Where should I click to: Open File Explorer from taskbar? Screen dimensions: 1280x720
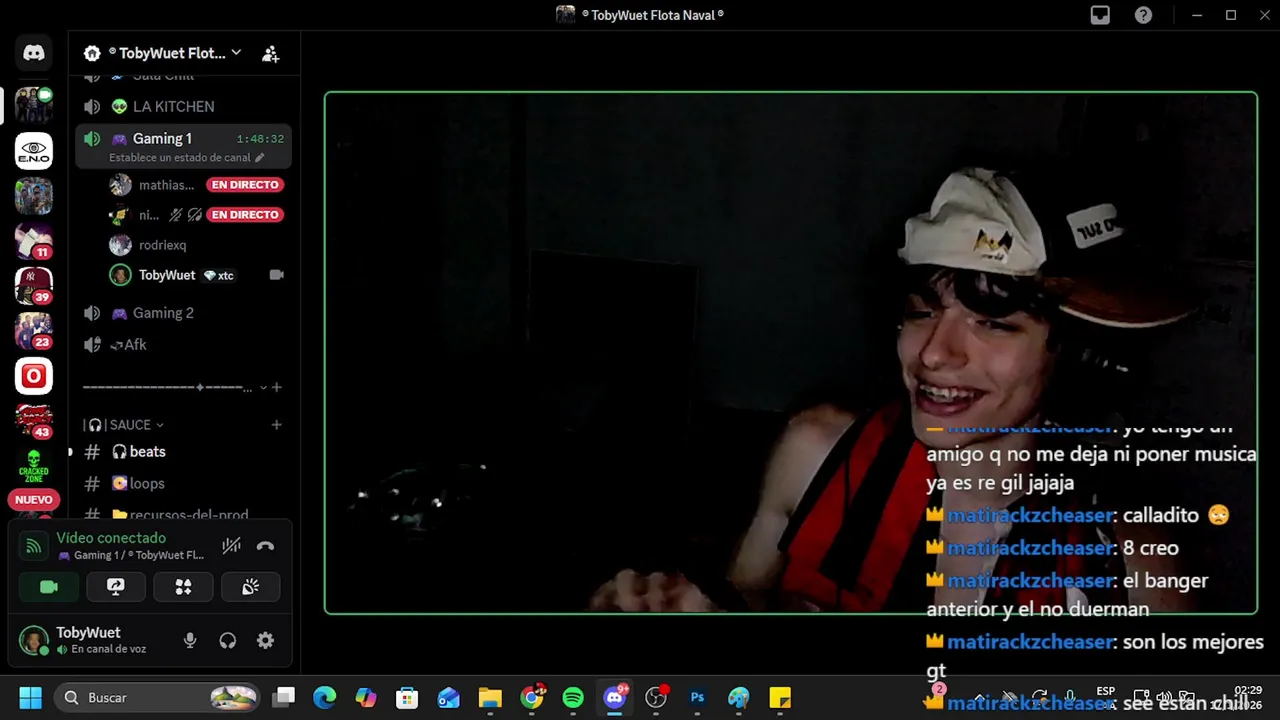[x=490, y=698]
